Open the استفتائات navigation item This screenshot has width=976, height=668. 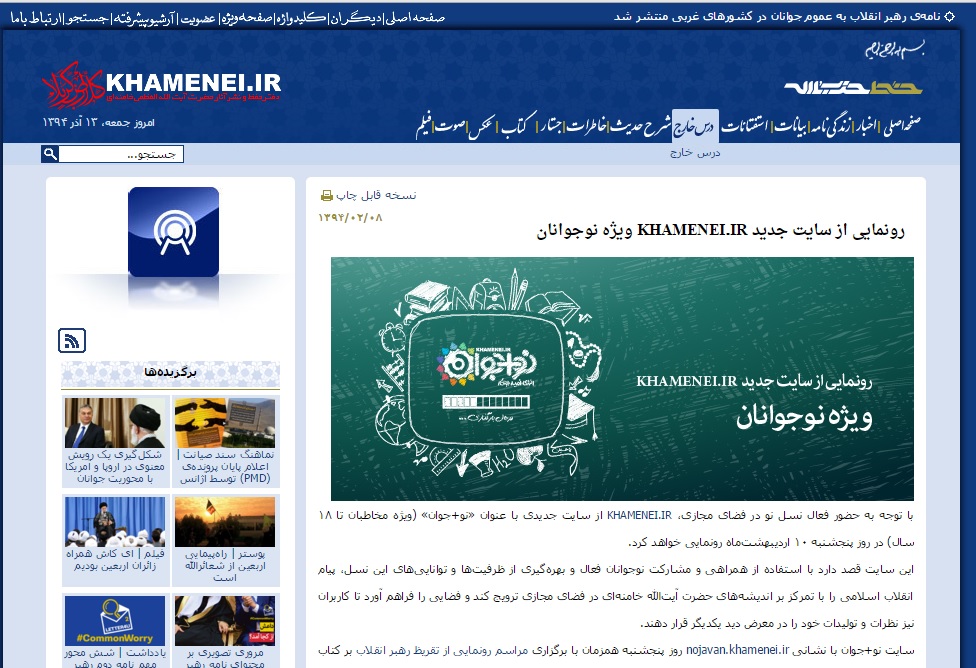[744, 126]
